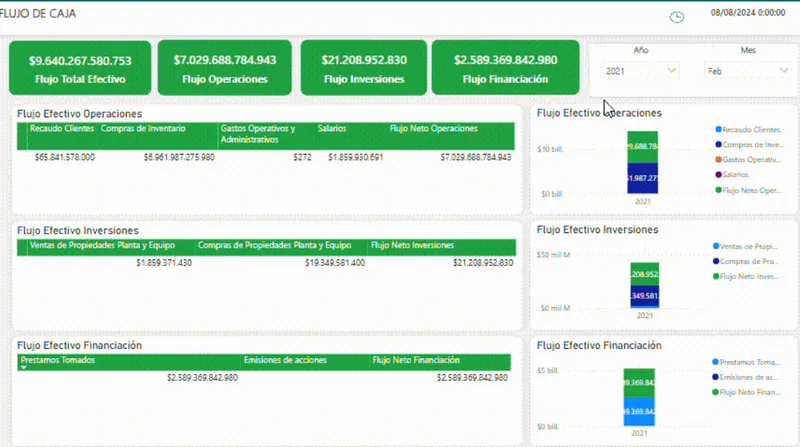
Task: Click Compras de Pro... legend entry
Action: click(x=745, y=261)
